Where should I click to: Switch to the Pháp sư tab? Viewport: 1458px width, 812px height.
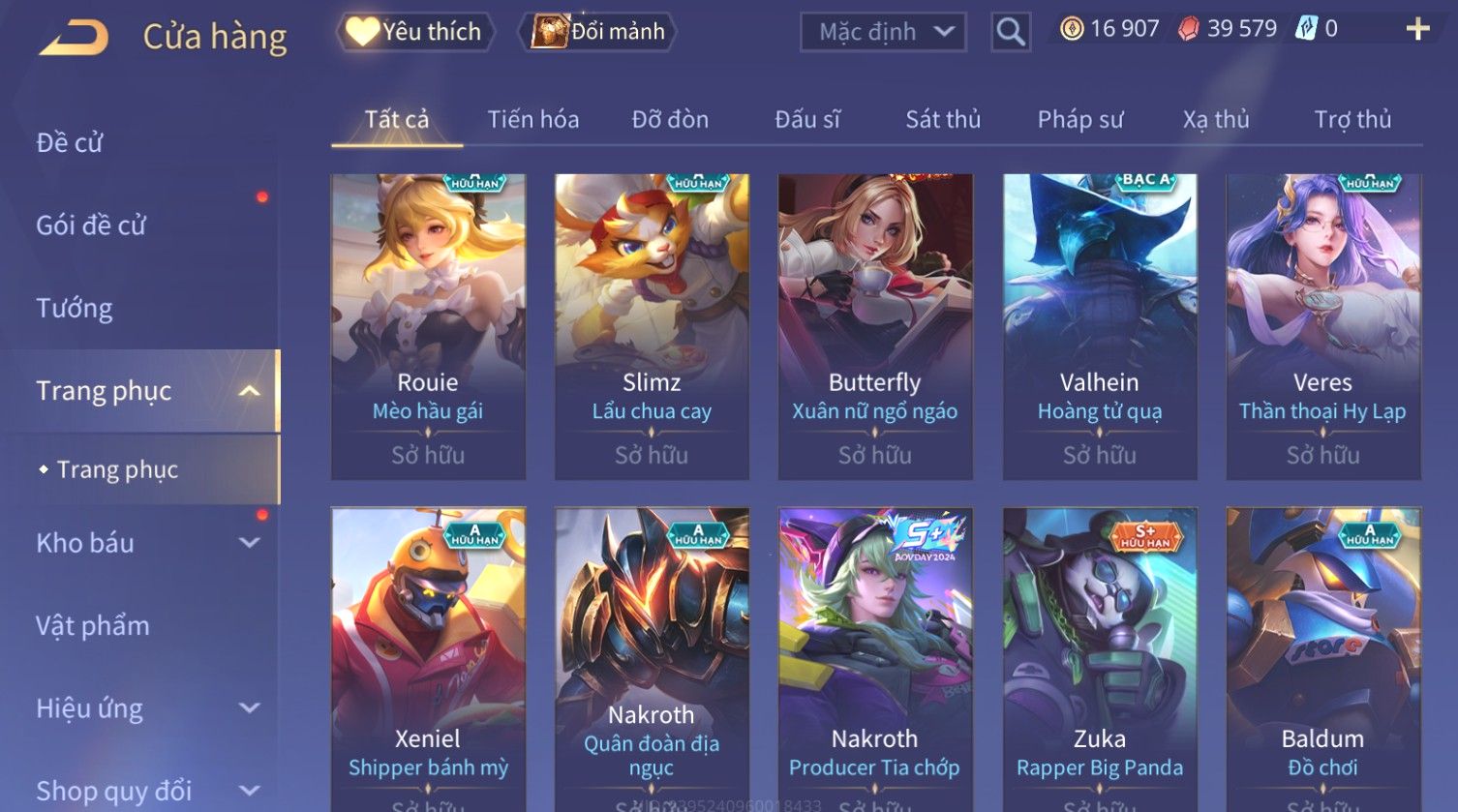click(1080, 119)
